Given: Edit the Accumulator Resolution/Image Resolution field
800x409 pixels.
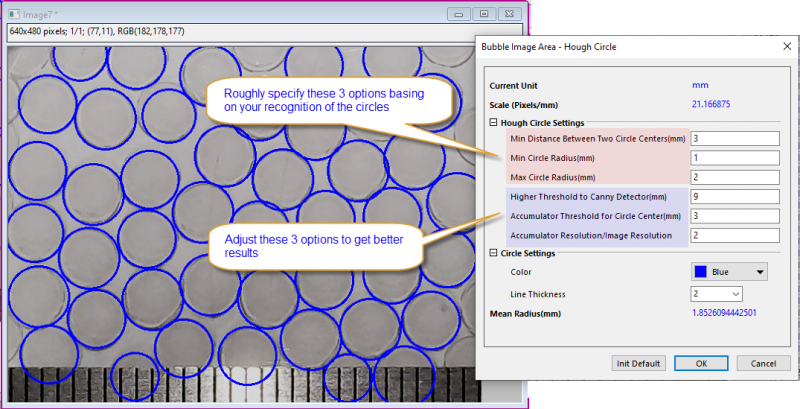Looking at the screenshot, I should click(734, 236).
